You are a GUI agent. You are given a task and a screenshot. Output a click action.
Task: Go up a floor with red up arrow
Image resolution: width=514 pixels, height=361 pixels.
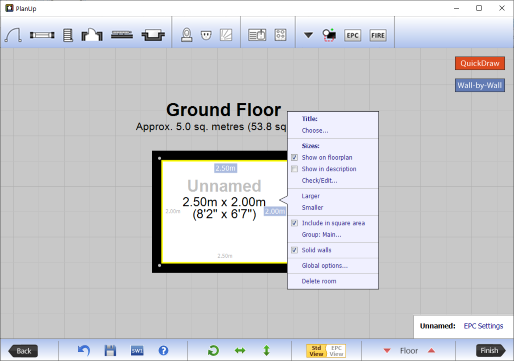pyautogui.click(x=431, y=350)
